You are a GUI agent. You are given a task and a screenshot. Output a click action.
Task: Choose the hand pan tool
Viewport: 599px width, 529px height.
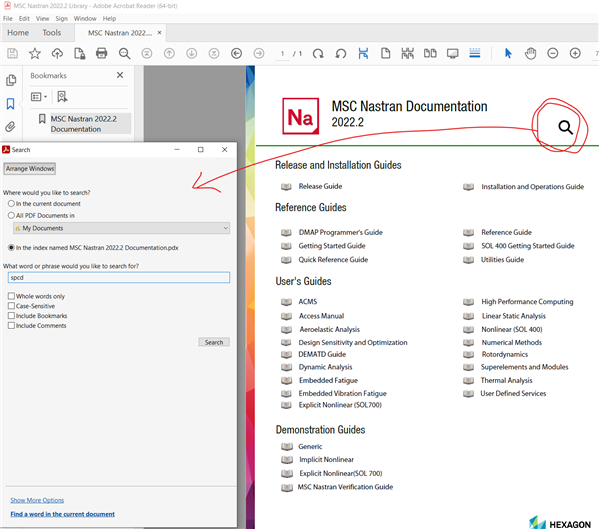[530, 53]
